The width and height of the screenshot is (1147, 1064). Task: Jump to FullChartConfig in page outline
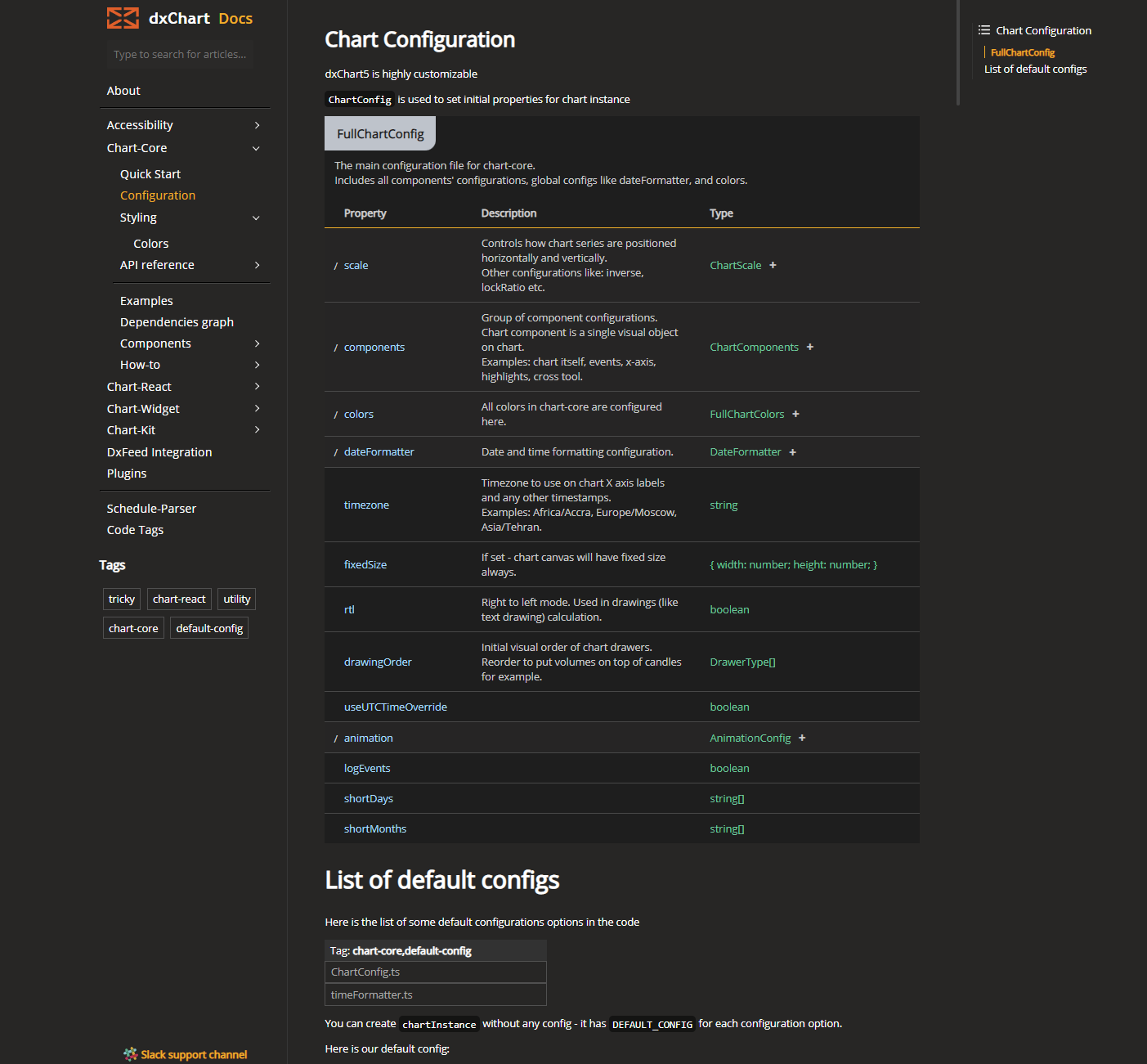1023,52
